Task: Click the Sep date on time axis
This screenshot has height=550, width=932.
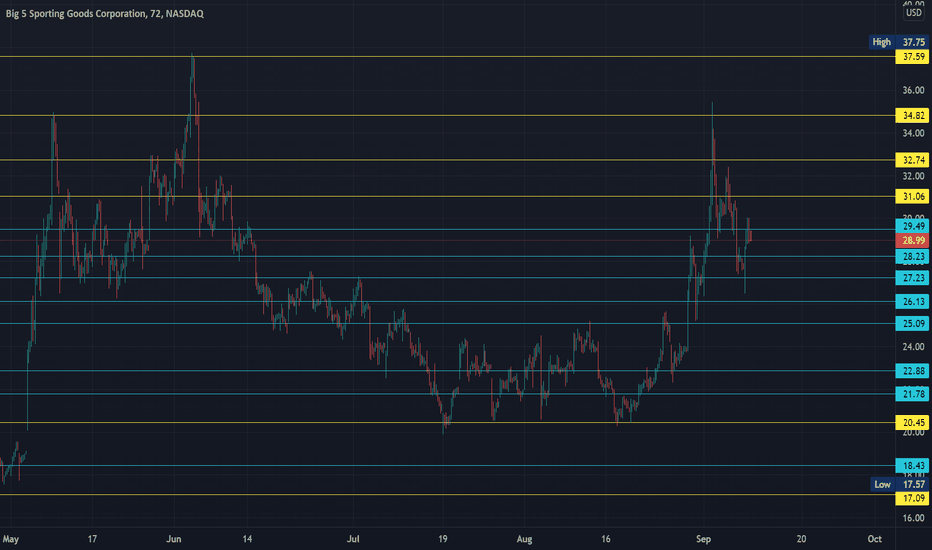Action: click(703, 539)
